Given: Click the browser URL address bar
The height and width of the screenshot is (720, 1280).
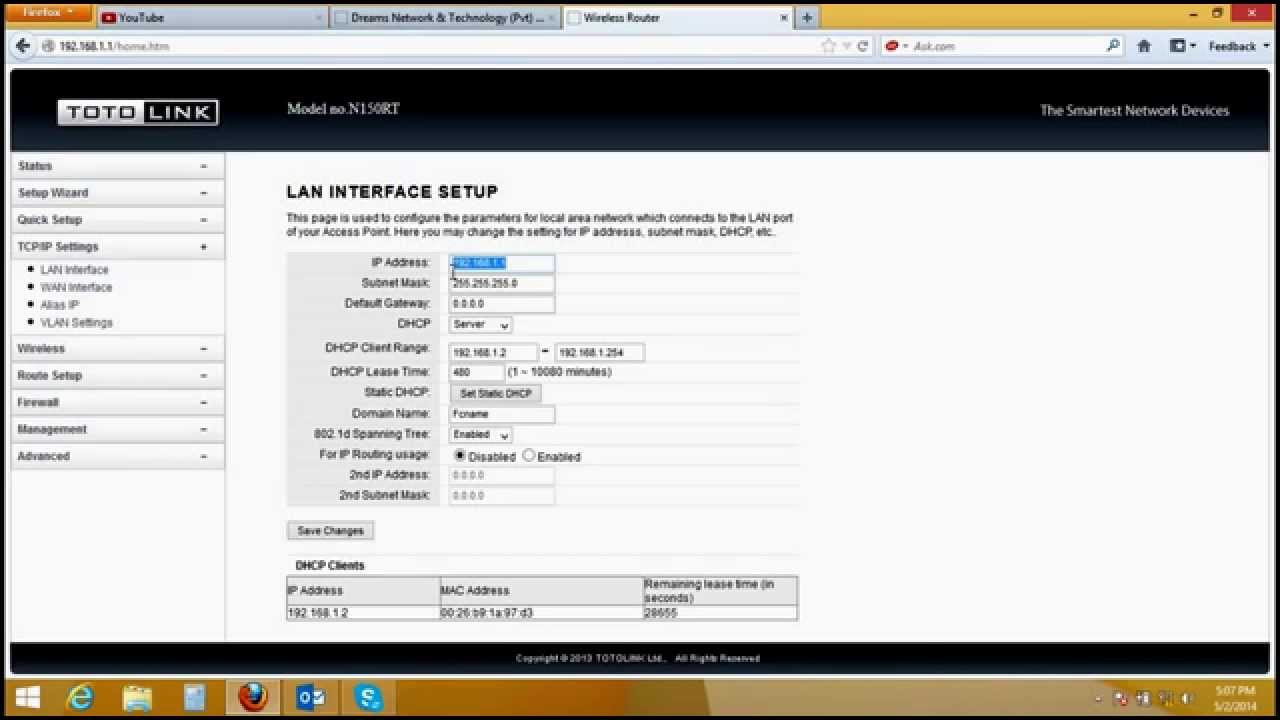Looking at the screenshot, I should coord(430,46).
